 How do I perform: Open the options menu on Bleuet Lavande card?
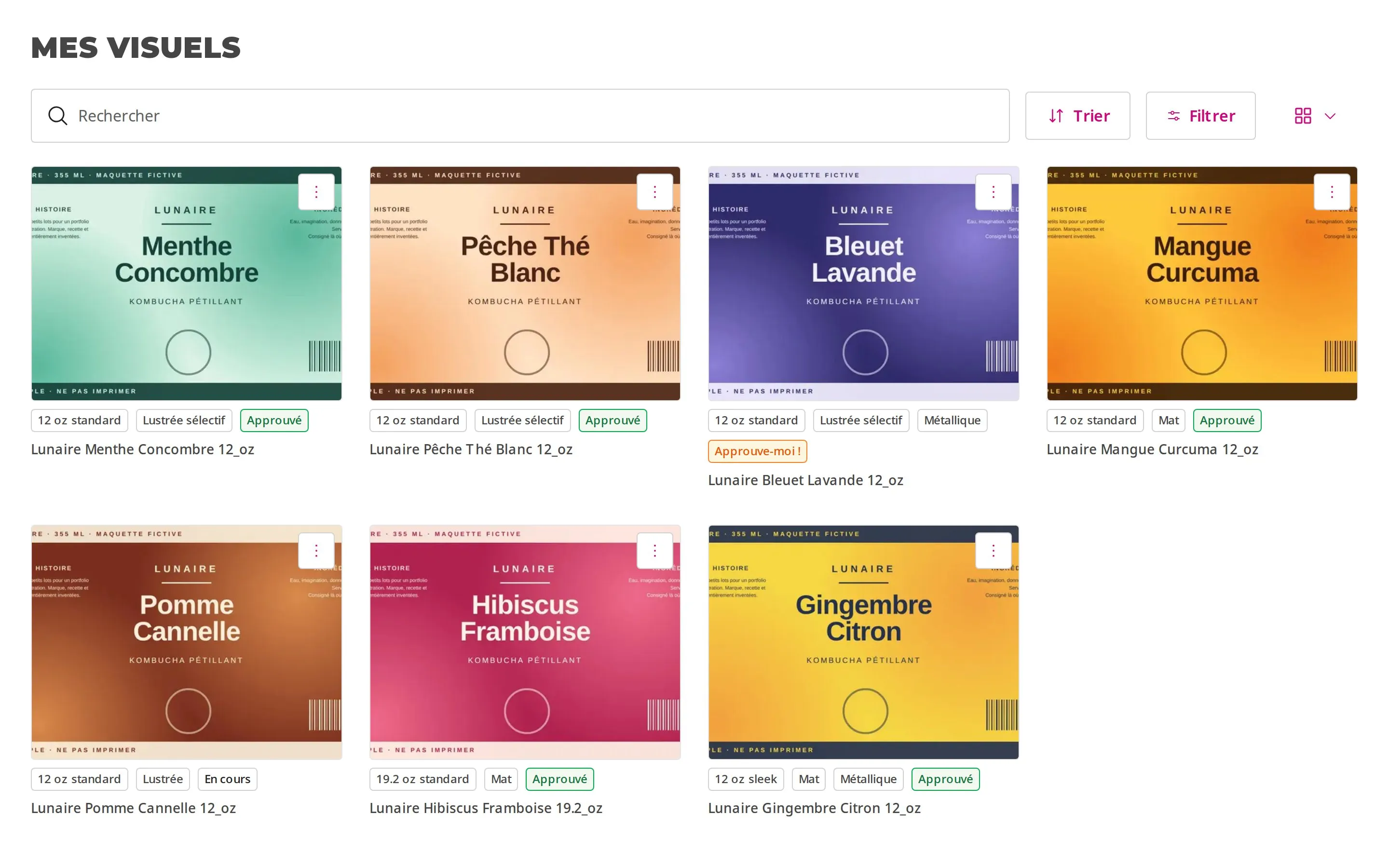994,192
